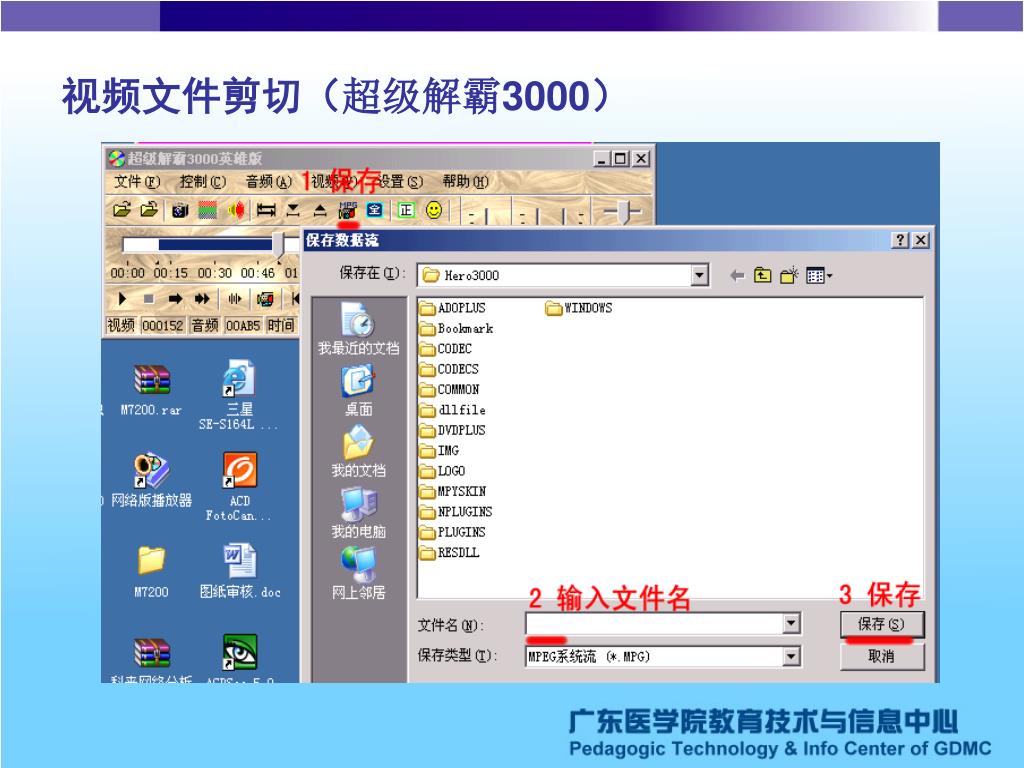Select the COMMON folder
Screen dimensions: 1024x768
tap(449, 389)
